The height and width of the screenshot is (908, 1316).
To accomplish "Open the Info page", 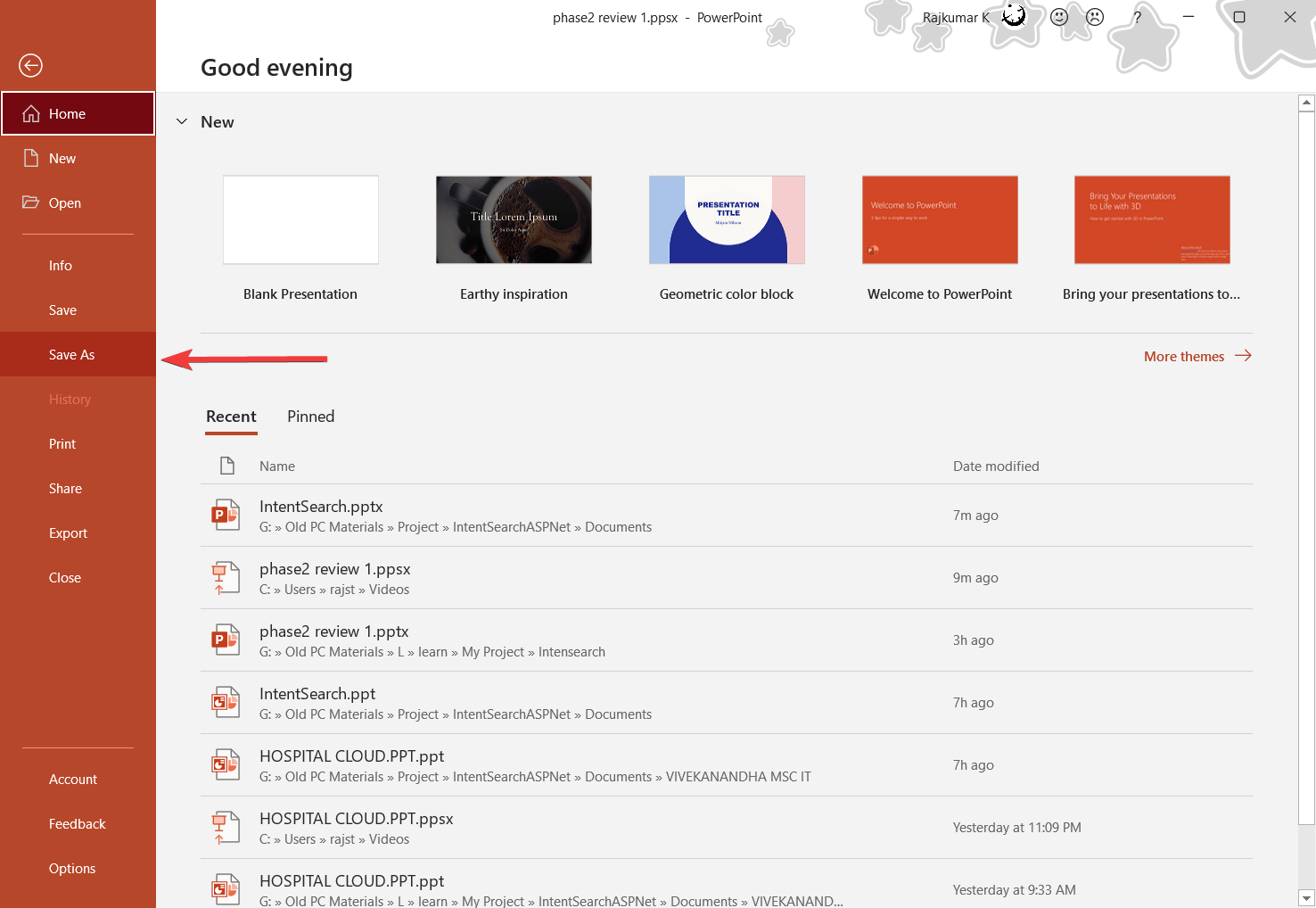I will 78,265.
